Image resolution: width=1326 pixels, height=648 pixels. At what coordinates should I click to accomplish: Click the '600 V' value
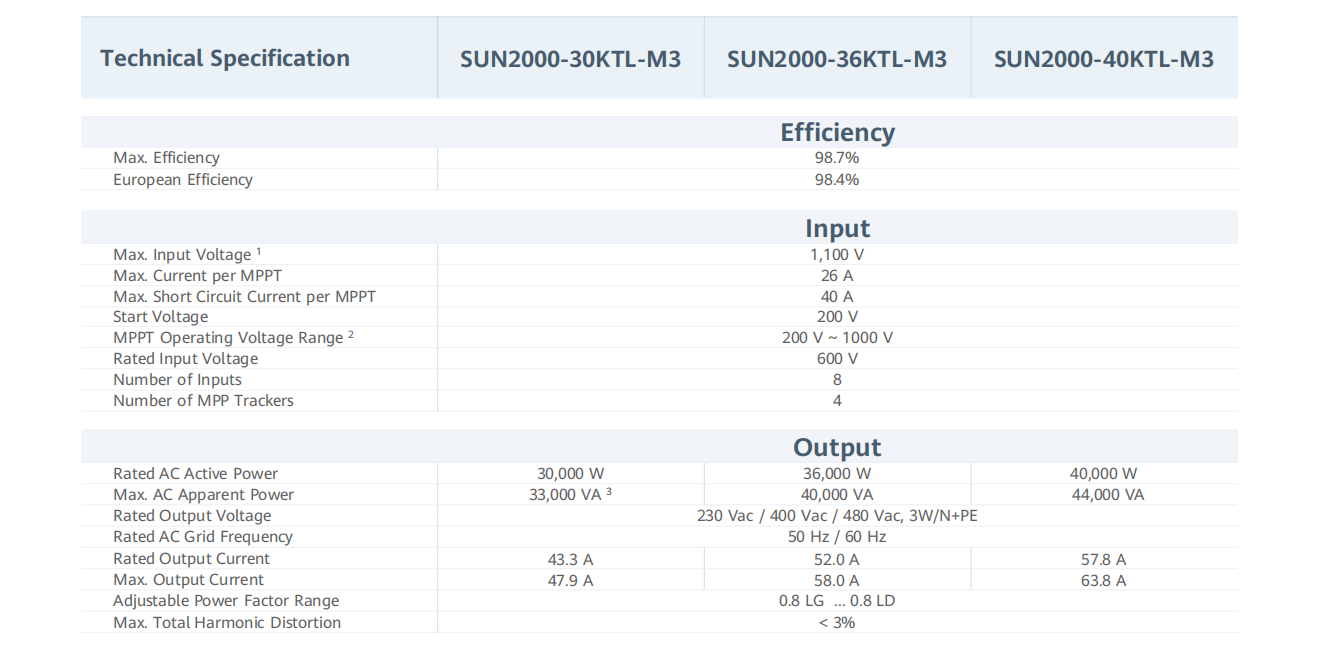(x=837, y=359)
